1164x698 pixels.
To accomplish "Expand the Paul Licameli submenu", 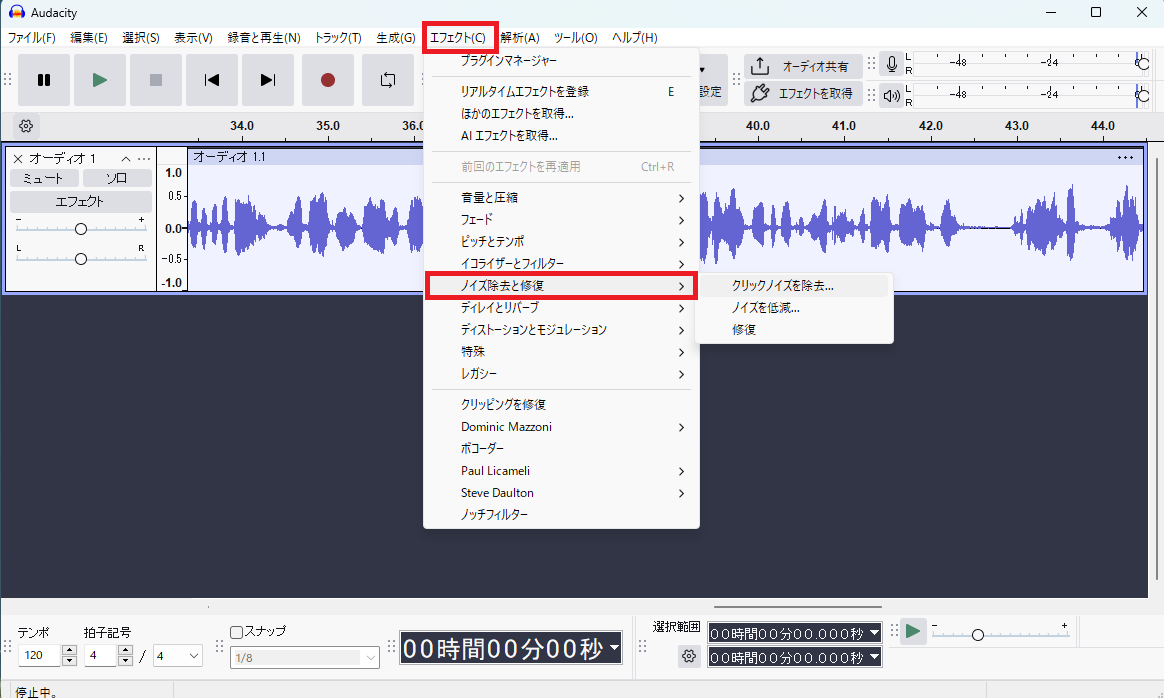I will click(561, 471).
